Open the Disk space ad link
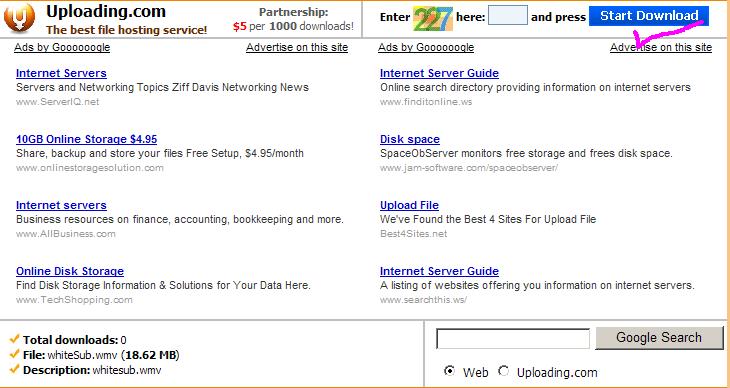The width and height of the screenshot is (730, 388). coord(410,139)
